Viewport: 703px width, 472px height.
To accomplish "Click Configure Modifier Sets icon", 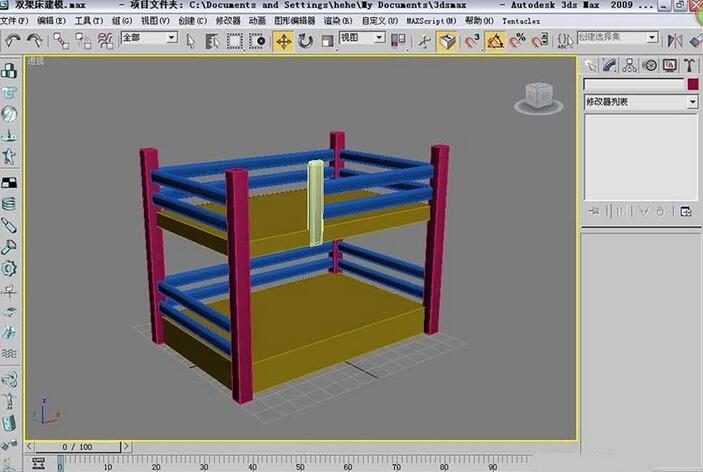I will [686, 211].
